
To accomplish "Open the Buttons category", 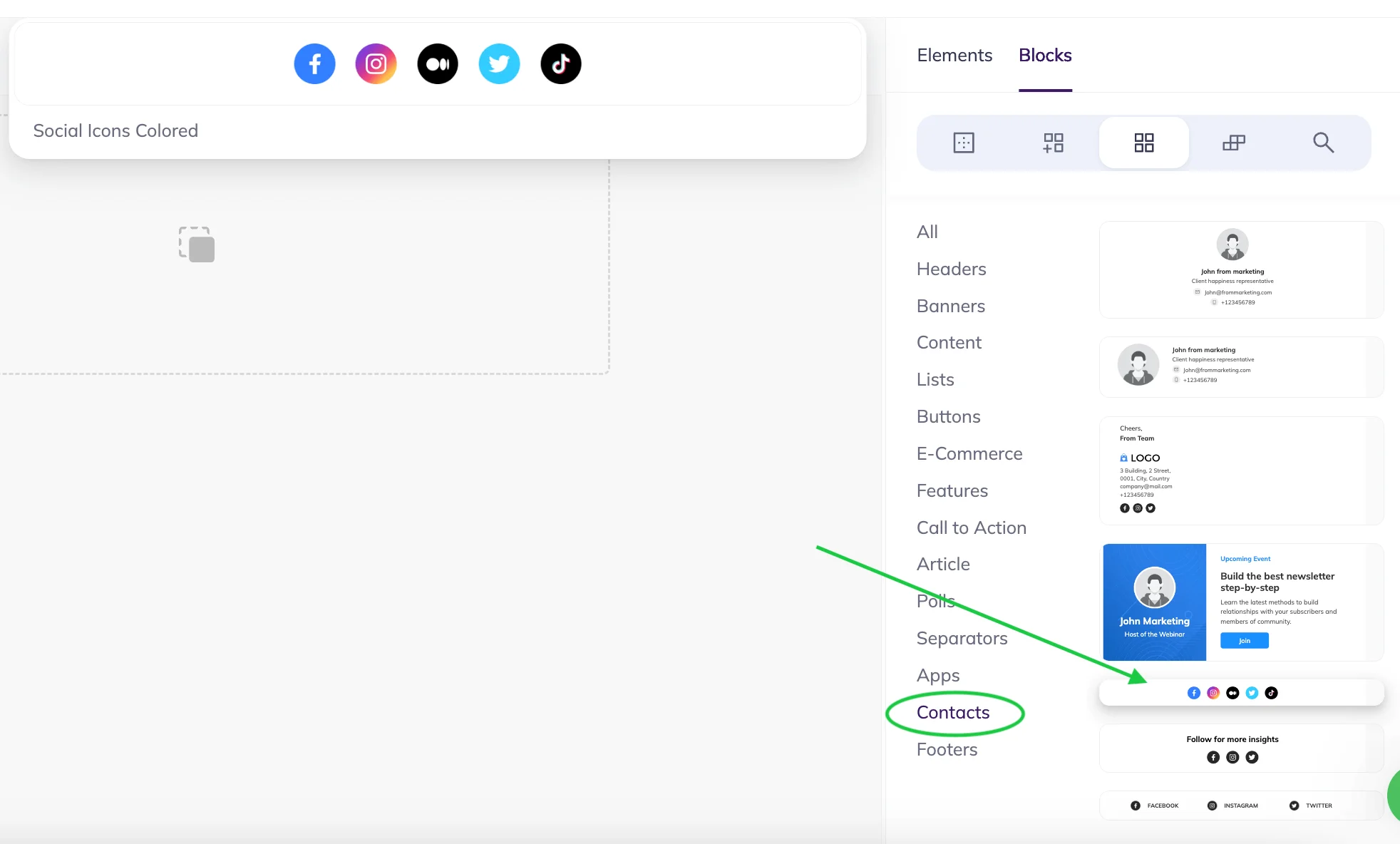I will click(x=949, y=416).
